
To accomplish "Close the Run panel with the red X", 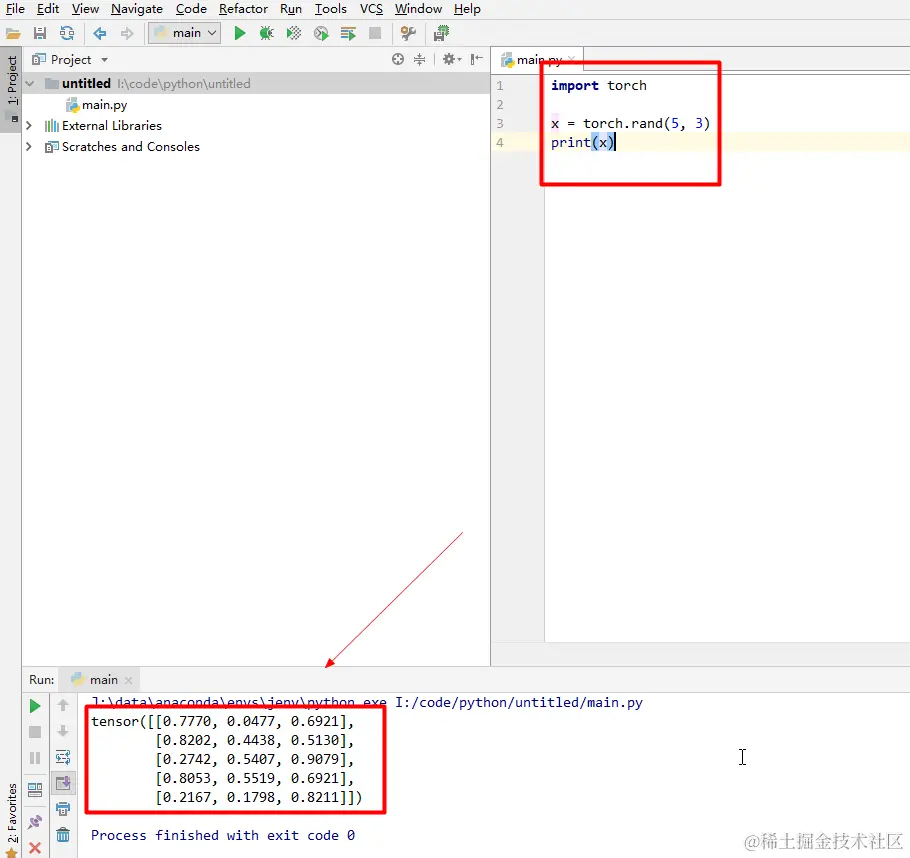I will [35, 848].
